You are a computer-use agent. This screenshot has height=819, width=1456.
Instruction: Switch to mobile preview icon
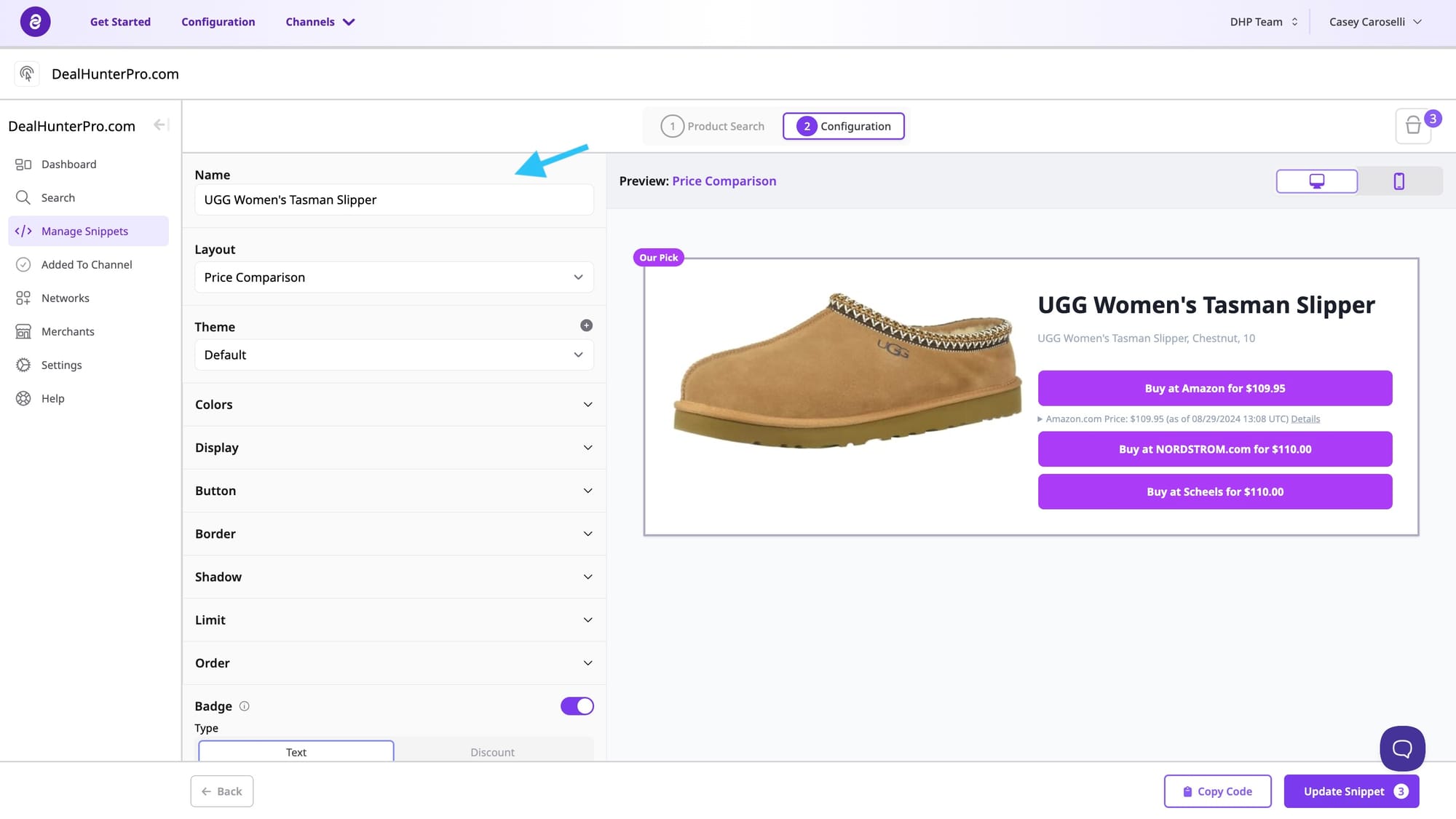coord(1398,181)
